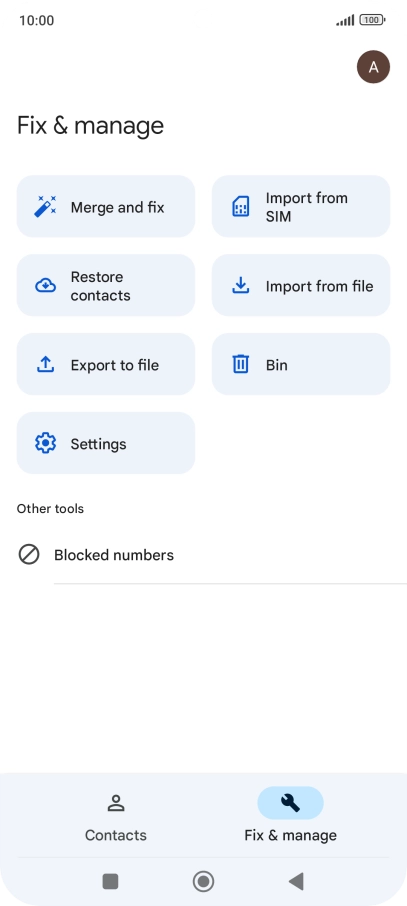Open the Merge and fix card
The width and height of the screenshot is (407, 906).
106,206
